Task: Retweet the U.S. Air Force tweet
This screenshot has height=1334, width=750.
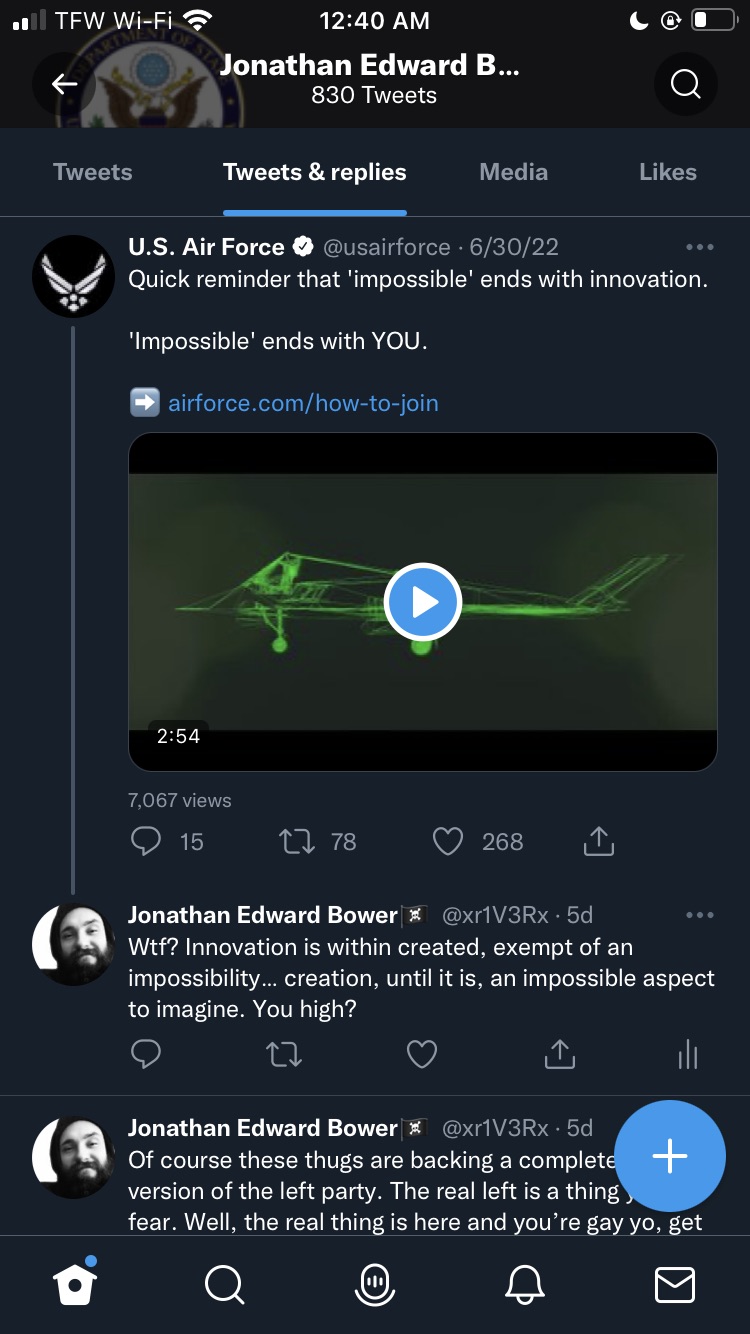Action: pos(296,841)
